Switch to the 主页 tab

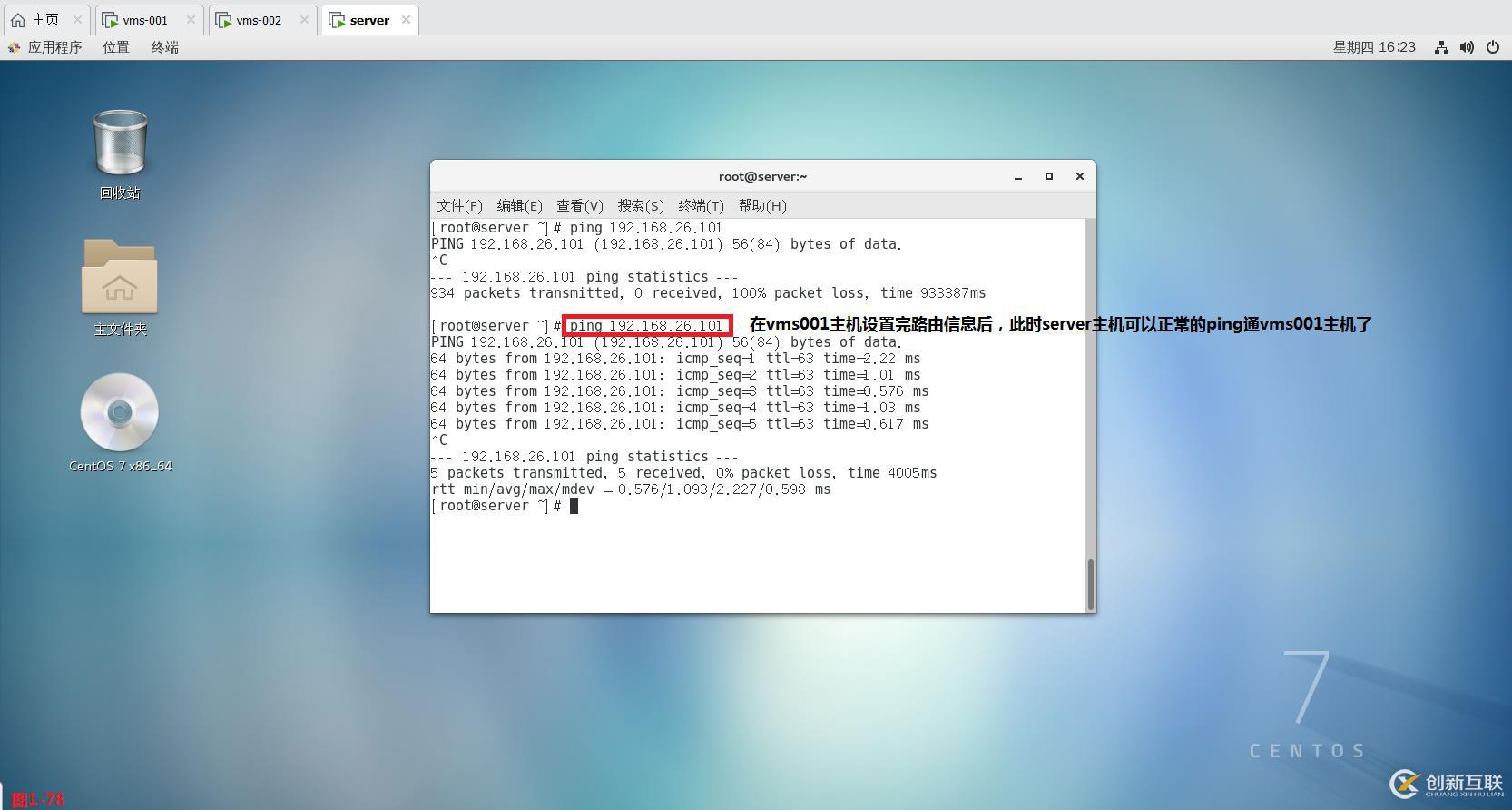(46, 20)
